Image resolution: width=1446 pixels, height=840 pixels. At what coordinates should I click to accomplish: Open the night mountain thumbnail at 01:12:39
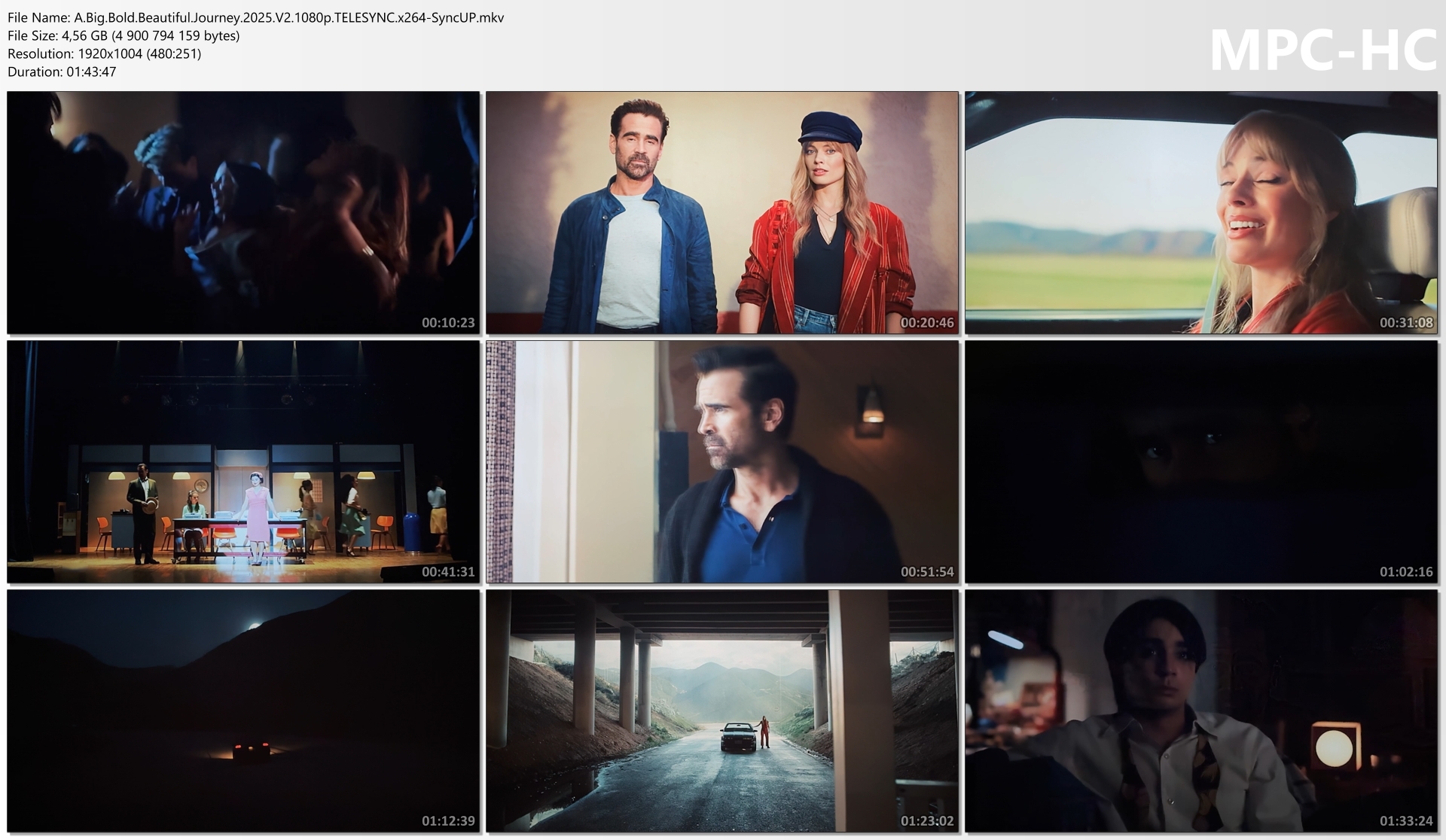click(x=243, y=711)
